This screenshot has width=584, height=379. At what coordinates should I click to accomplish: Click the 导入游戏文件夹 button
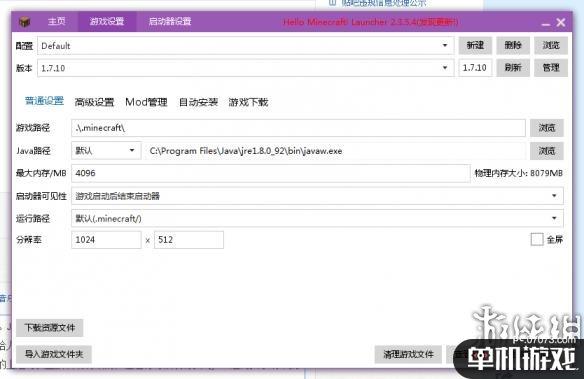click(x=54, y=354)
